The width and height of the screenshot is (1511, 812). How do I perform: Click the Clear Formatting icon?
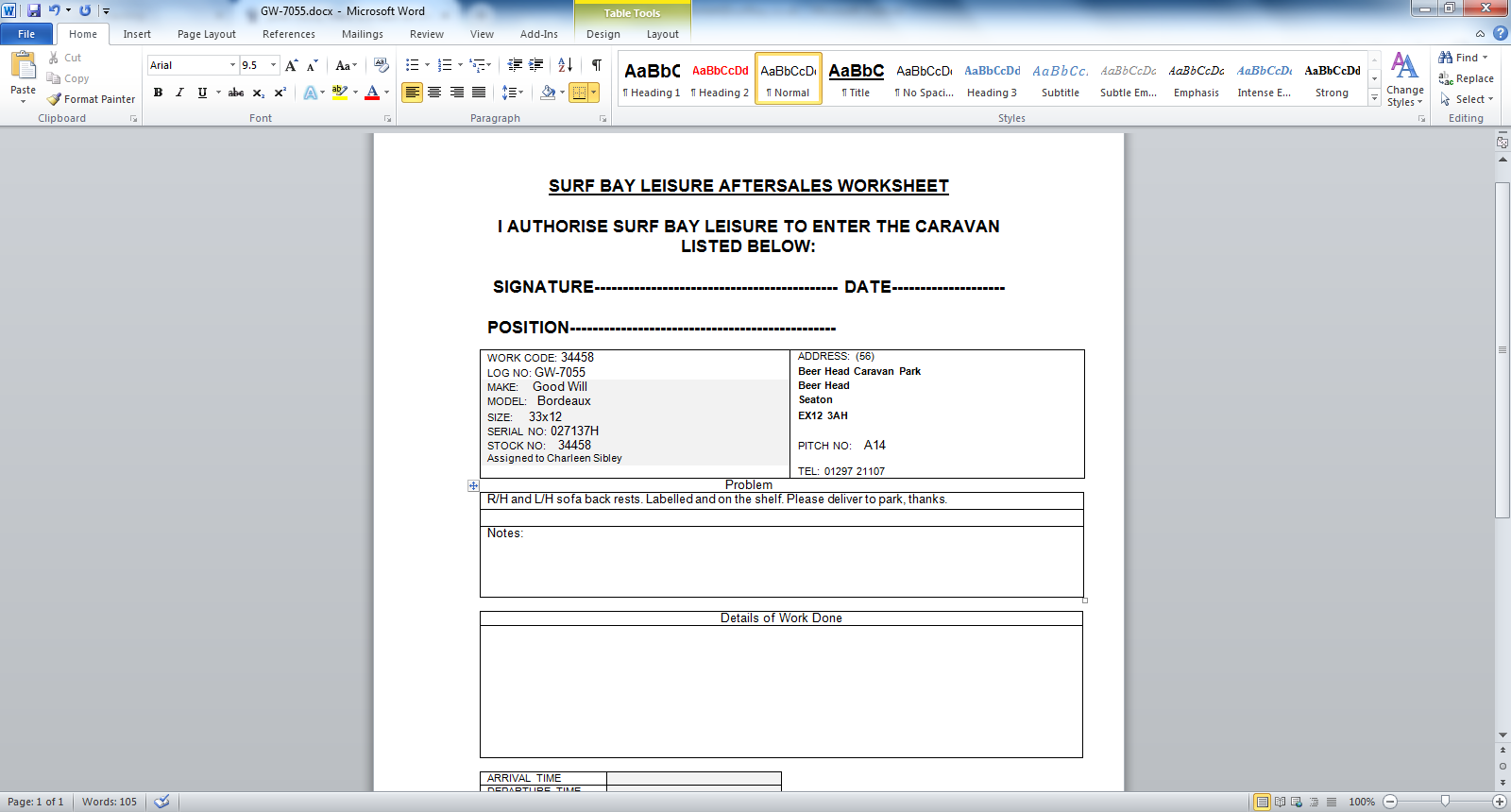[x=382, y=65]
